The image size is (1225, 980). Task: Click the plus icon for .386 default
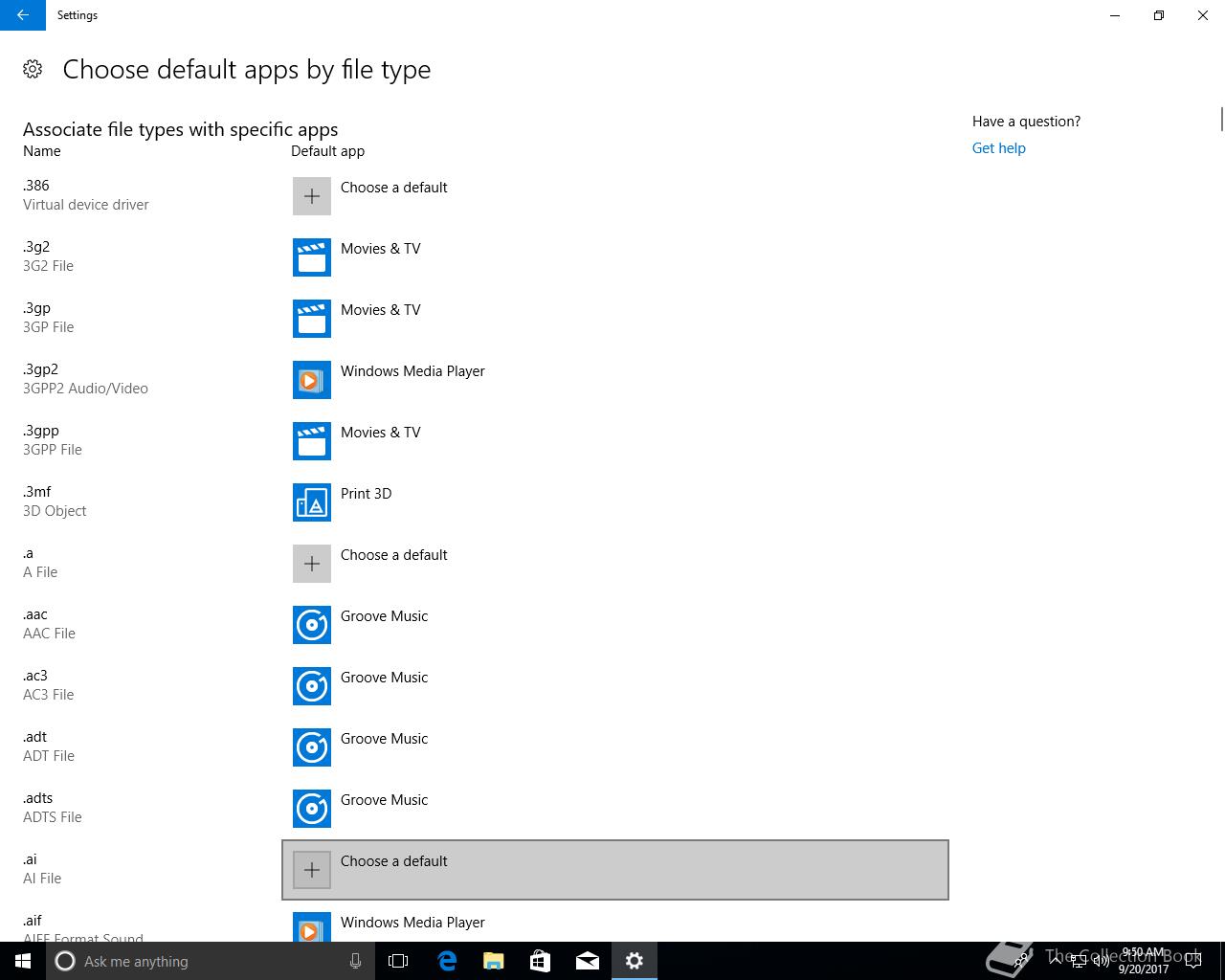coord(312,196)
